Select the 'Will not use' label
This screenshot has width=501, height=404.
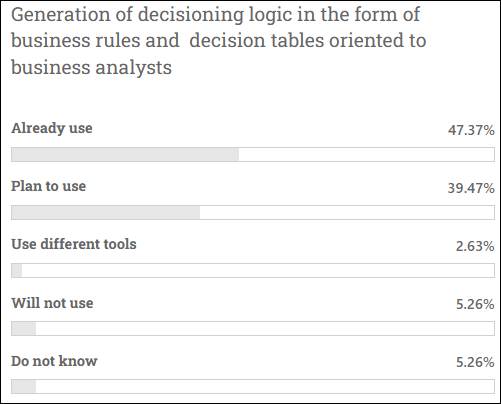(x=52, y=303)
